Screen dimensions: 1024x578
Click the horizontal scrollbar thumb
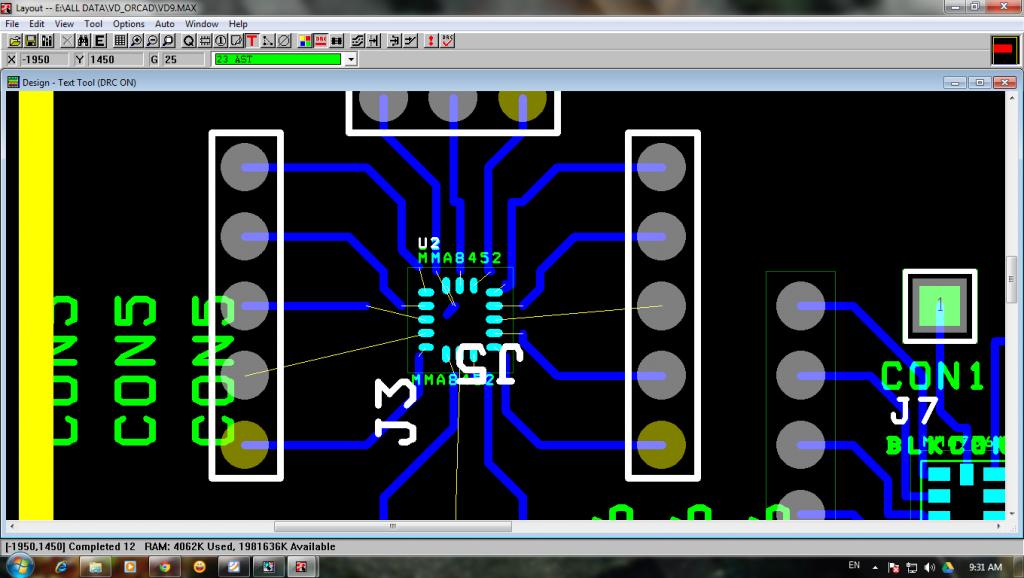(392, 526)
